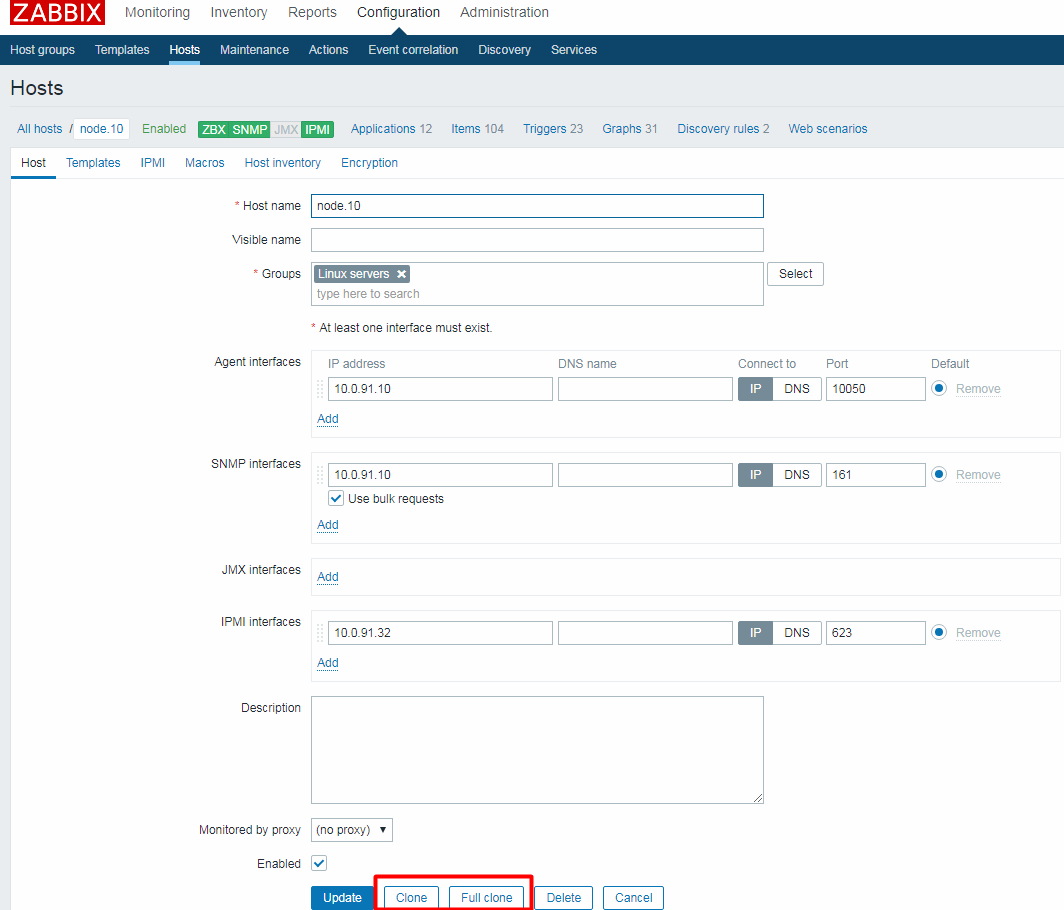Open the Reports menu
1064x910 pixels.
click(312, 13)
